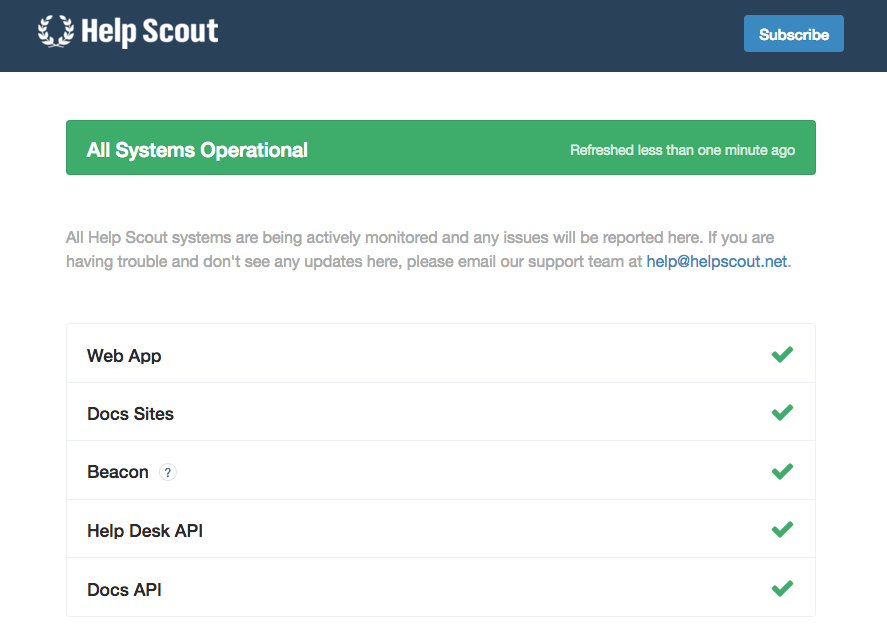The height and width of the screenshot is (636, 887).
Task: Click the Subscribe button
Action: [793, 33]
